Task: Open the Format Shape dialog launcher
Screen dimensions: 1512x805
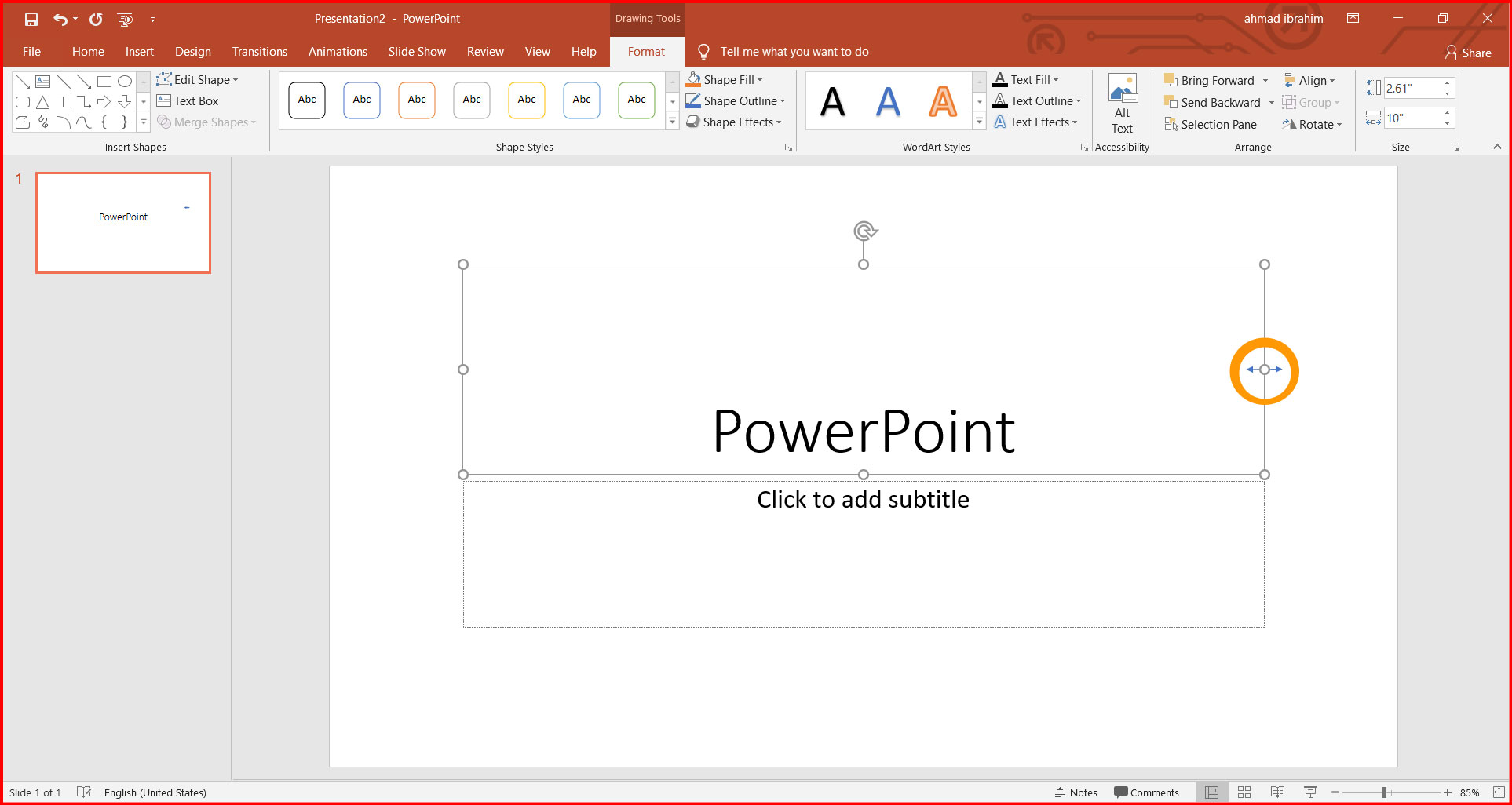Action: (x=789, y=148)
